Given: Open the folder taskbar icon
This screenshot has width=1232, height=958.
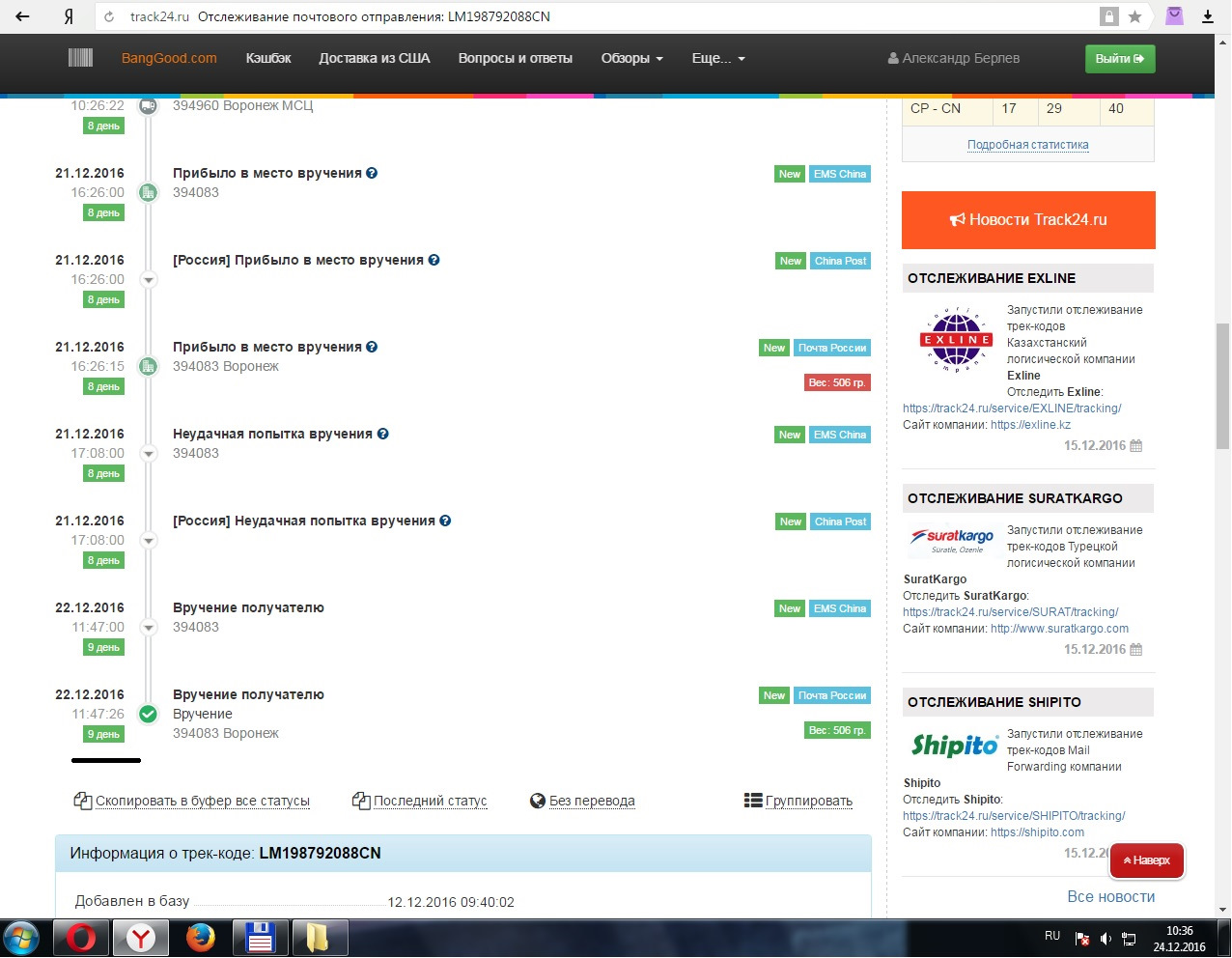Looking at the screenshot, I should pyautogui.click(x=319, y=938).
